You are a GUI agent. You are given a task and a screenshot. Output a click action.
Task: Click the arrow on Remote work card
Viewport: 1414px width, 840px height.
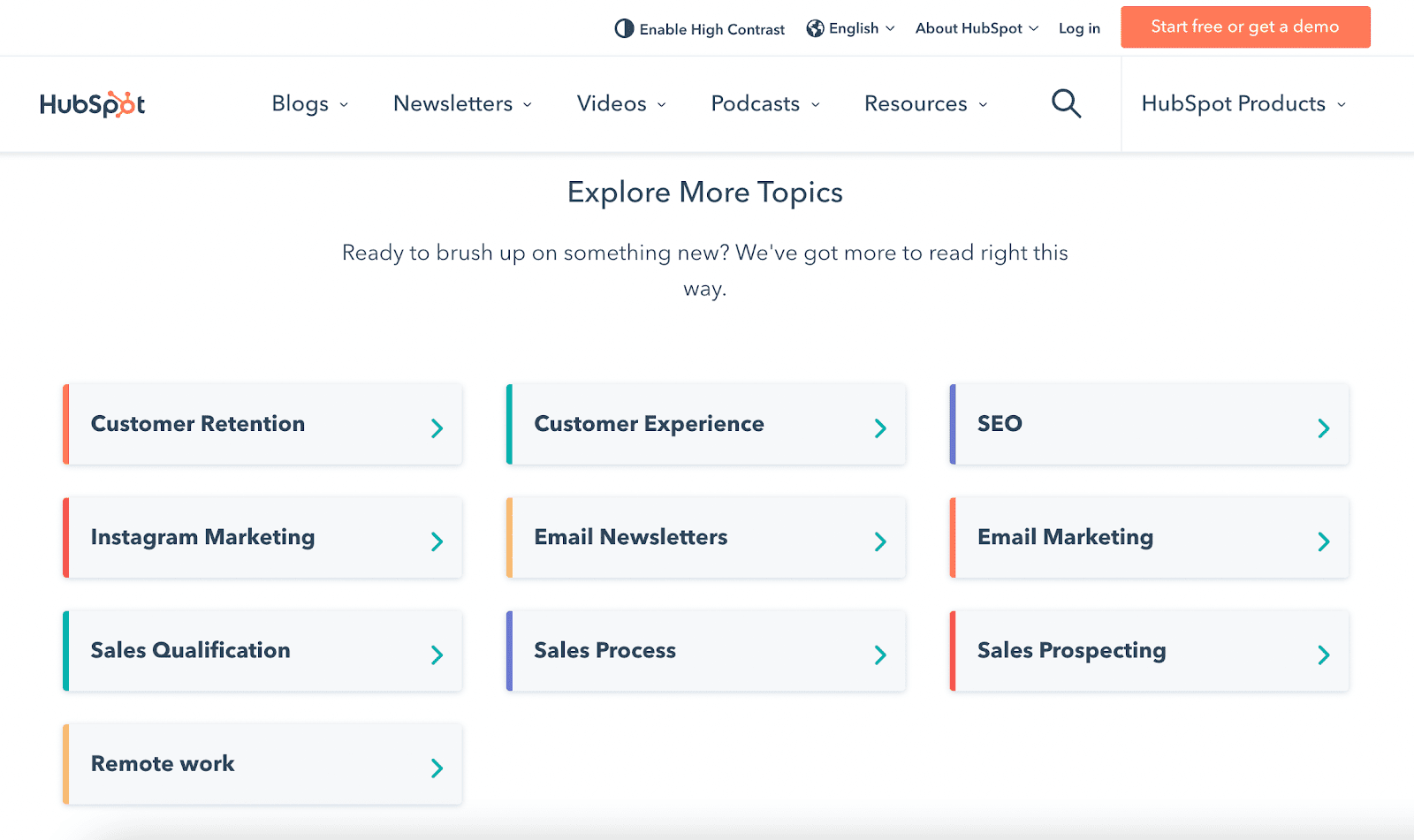[x=437, y=768]
